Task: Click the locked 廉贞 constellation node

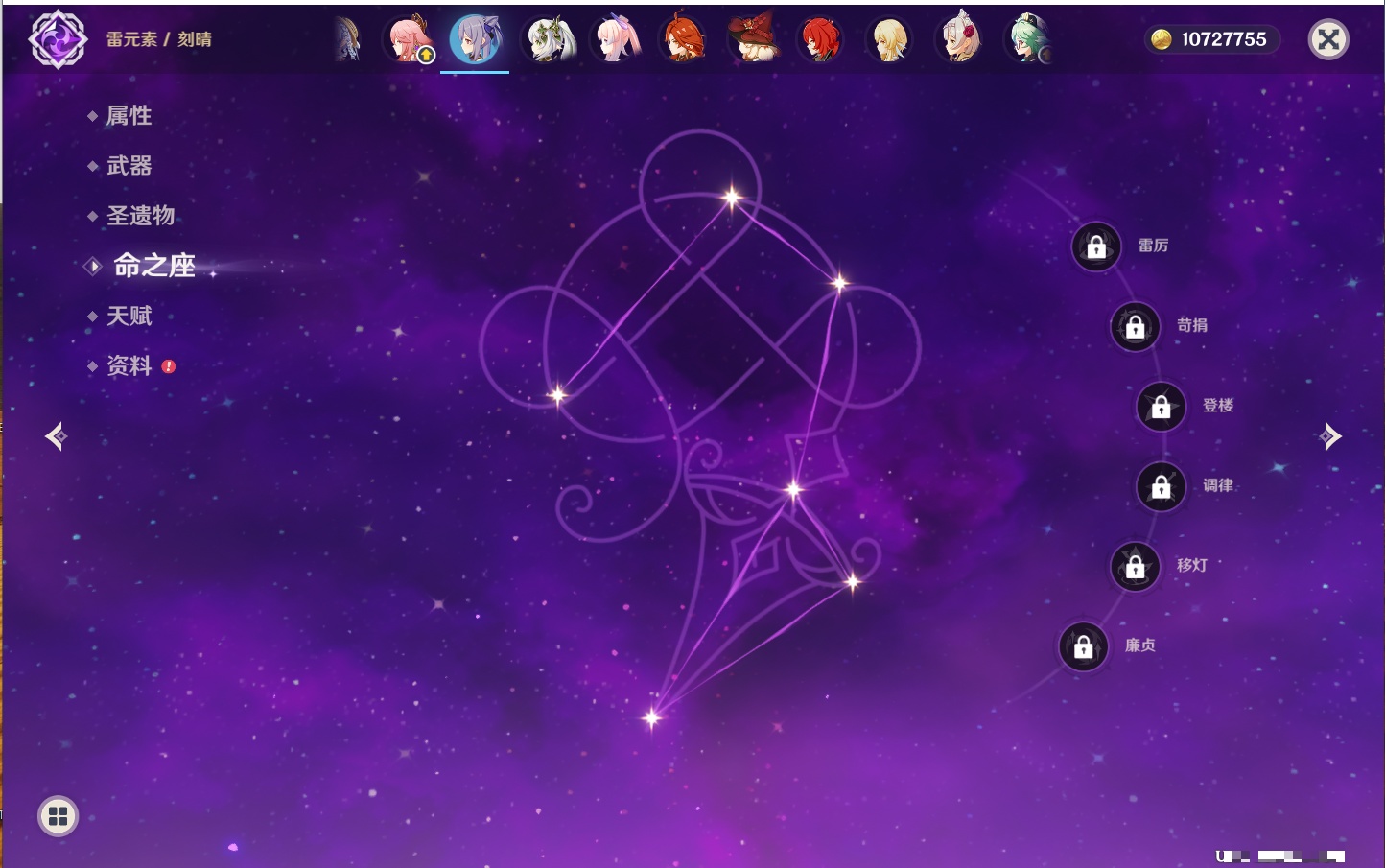Action: click(x=1084, y=646)
